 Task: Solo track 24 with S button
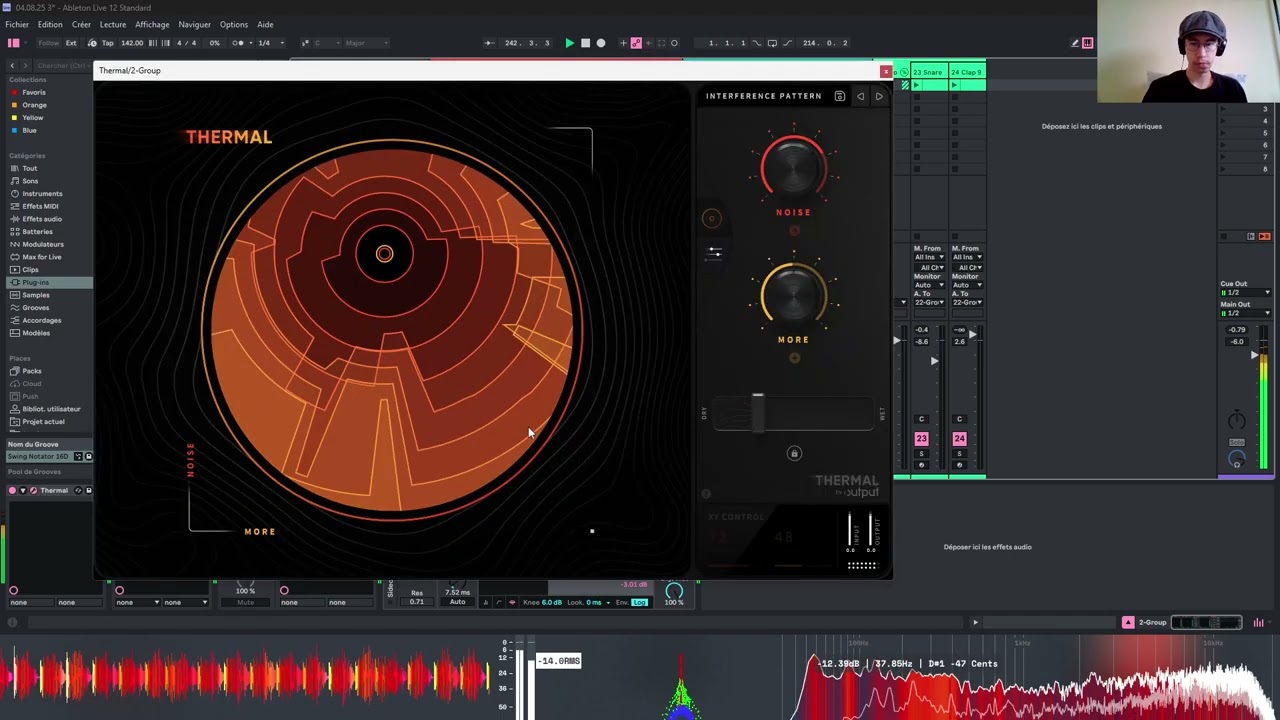(959, 454)
